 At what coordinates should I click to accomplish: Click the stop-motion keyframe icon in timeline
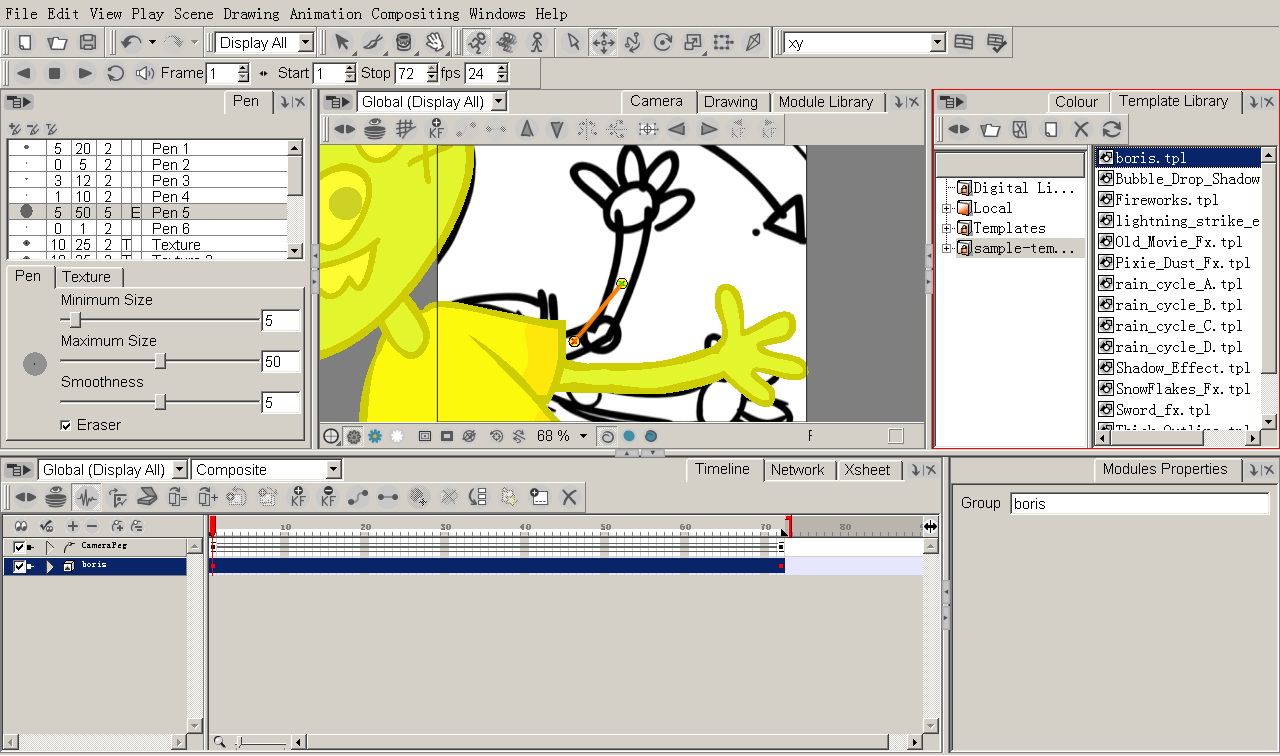388,496
